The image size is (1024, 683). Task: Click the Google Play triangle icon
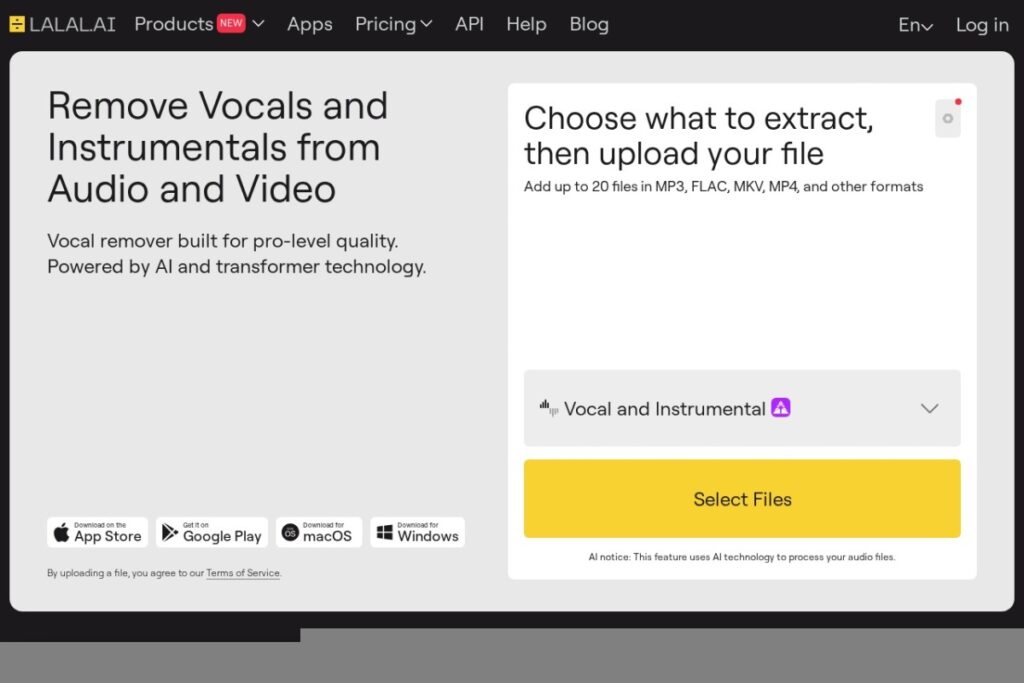[170, 532]
